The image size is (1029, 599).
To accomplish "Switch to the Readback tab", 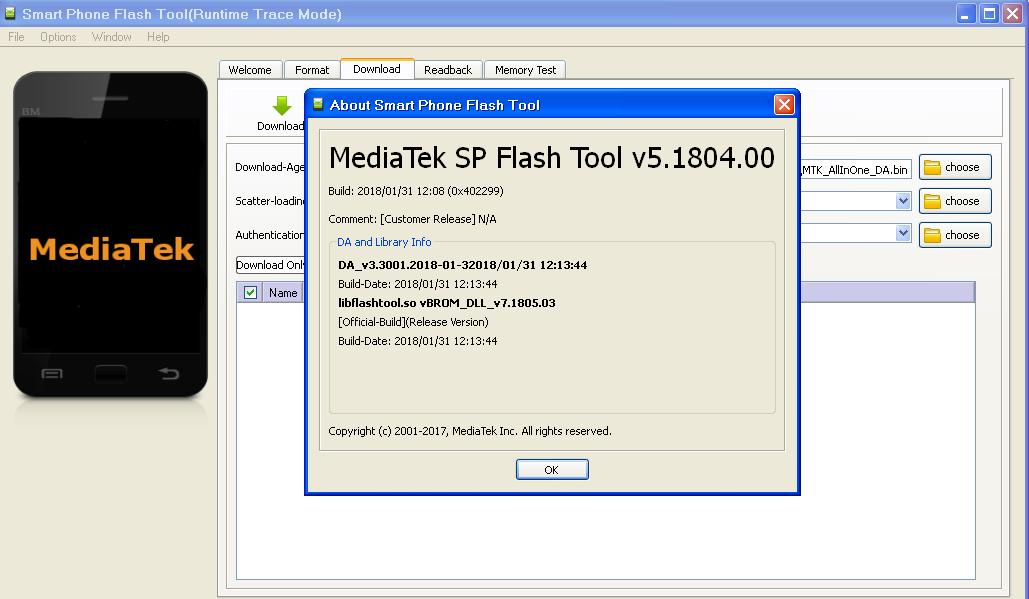I will (448, 70).
